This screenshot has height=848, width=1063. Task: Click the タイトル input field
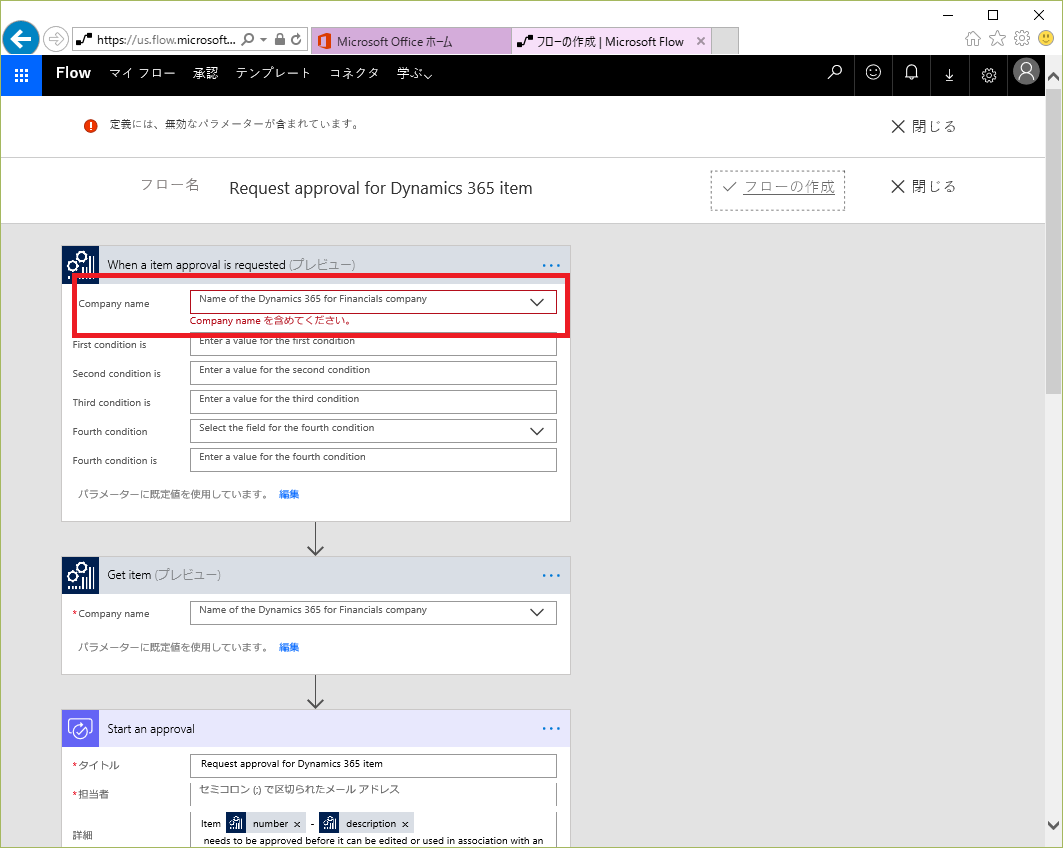(x=374, y=766)
